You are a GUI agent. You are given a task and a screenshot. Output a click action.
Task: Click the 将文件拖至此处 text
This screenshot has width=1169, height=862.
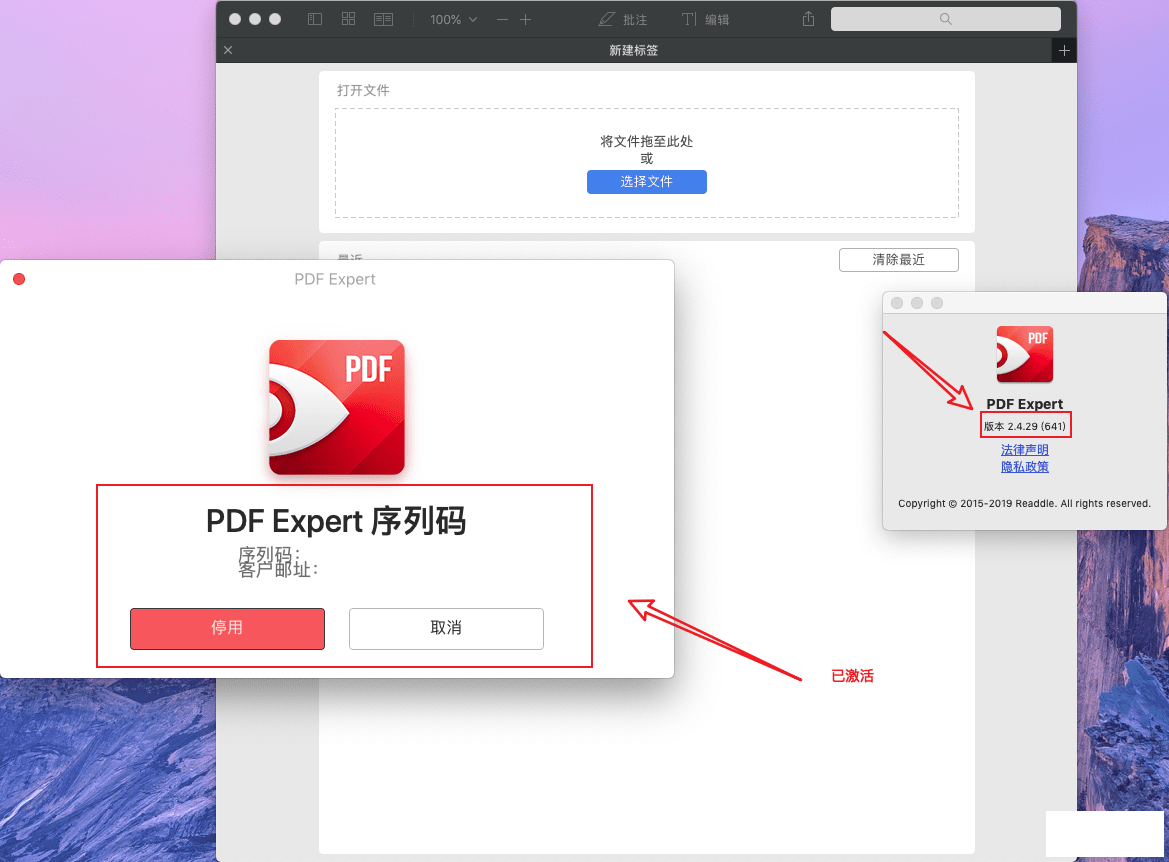click(646, 141)
